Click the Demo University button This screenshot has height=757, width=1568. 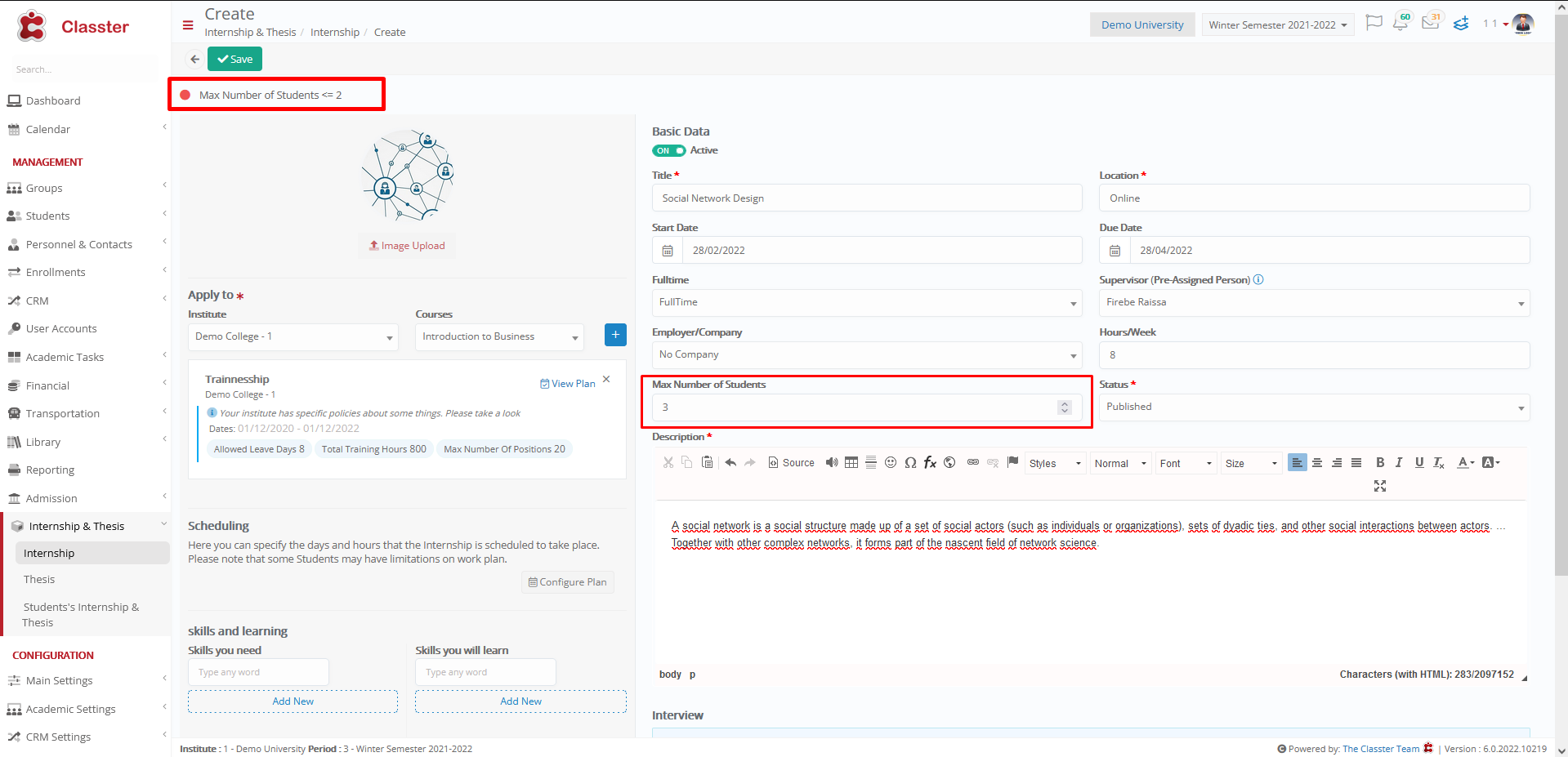click(1142, 24)
